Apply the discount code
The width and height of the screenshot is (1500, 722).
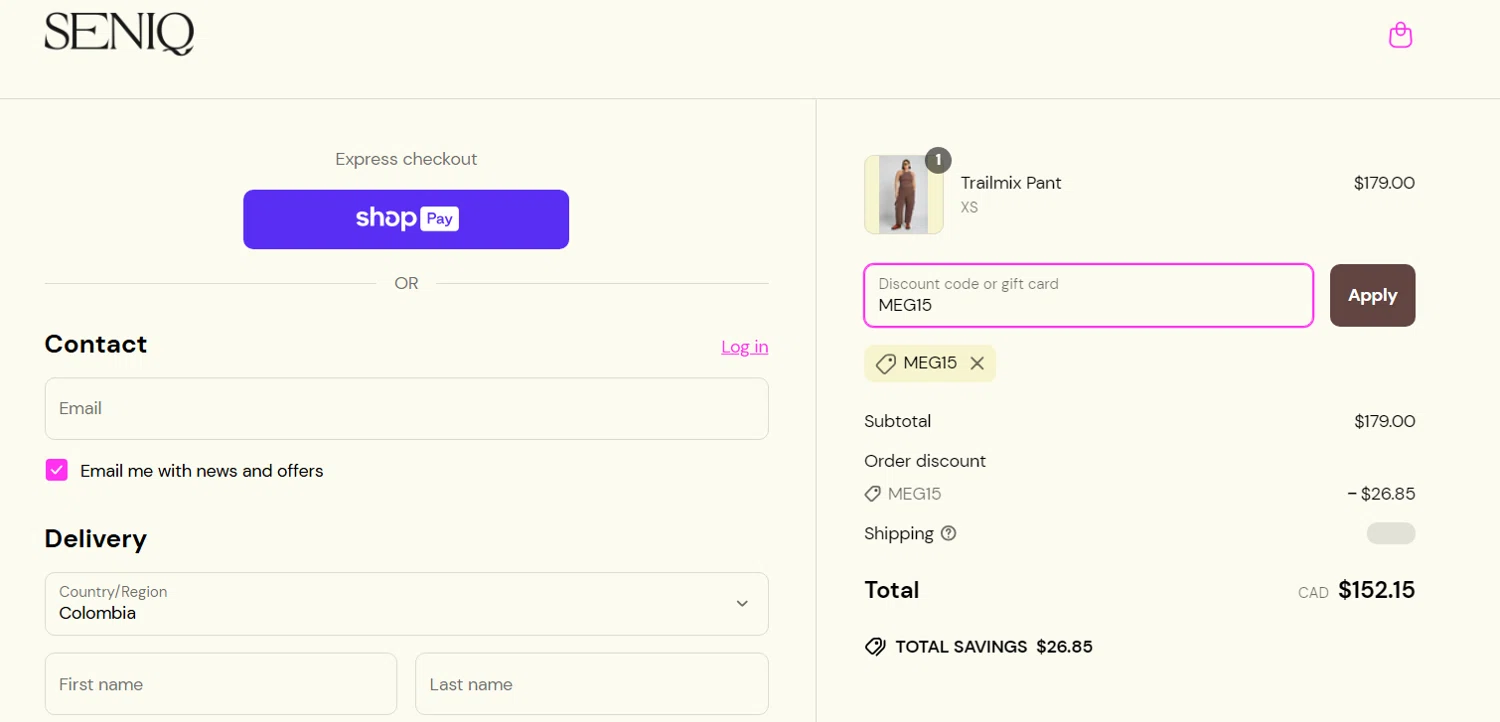pos(1372,295)
